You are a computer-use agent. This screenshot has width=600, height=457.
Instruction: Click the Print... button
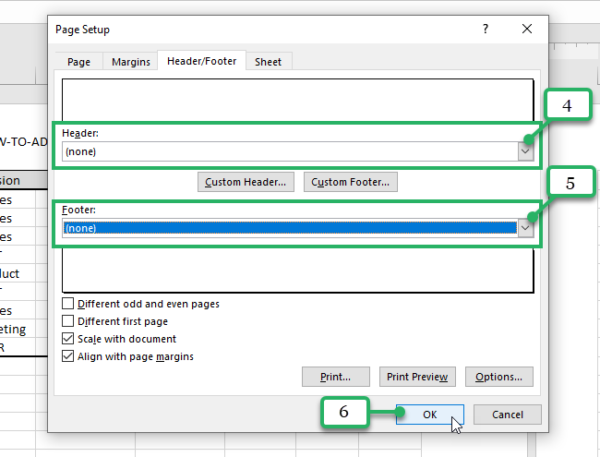(x=336, y=377)
